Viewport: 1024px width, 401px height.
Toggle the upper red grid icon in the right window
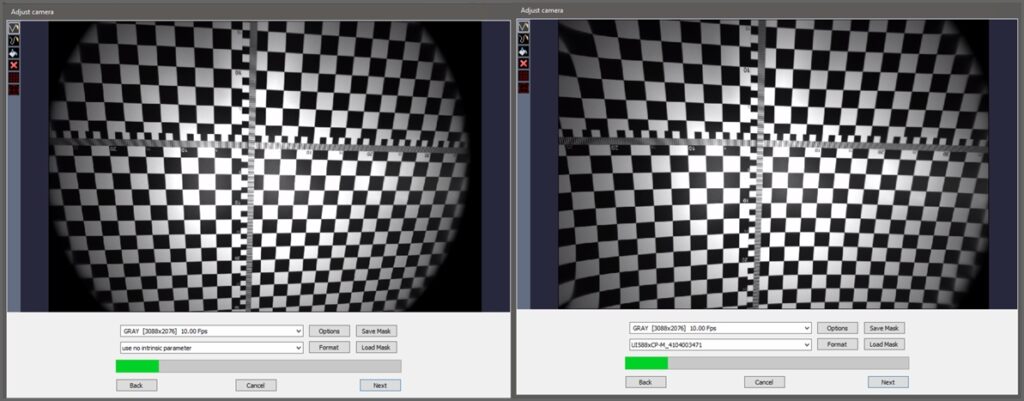click(524, 76)
